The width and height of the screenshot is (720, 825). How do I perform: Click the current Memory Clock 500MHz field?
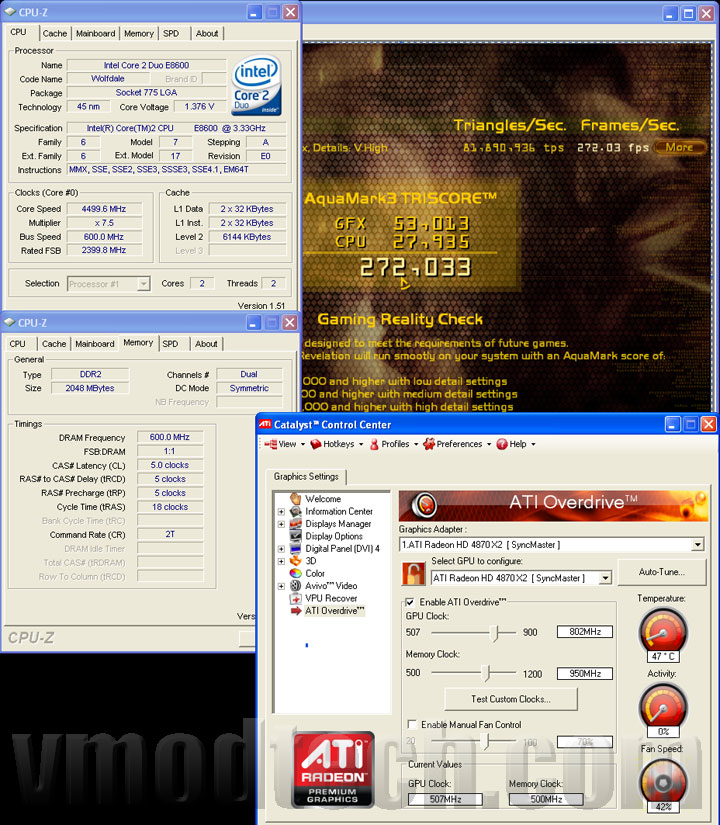coord(546,799)
